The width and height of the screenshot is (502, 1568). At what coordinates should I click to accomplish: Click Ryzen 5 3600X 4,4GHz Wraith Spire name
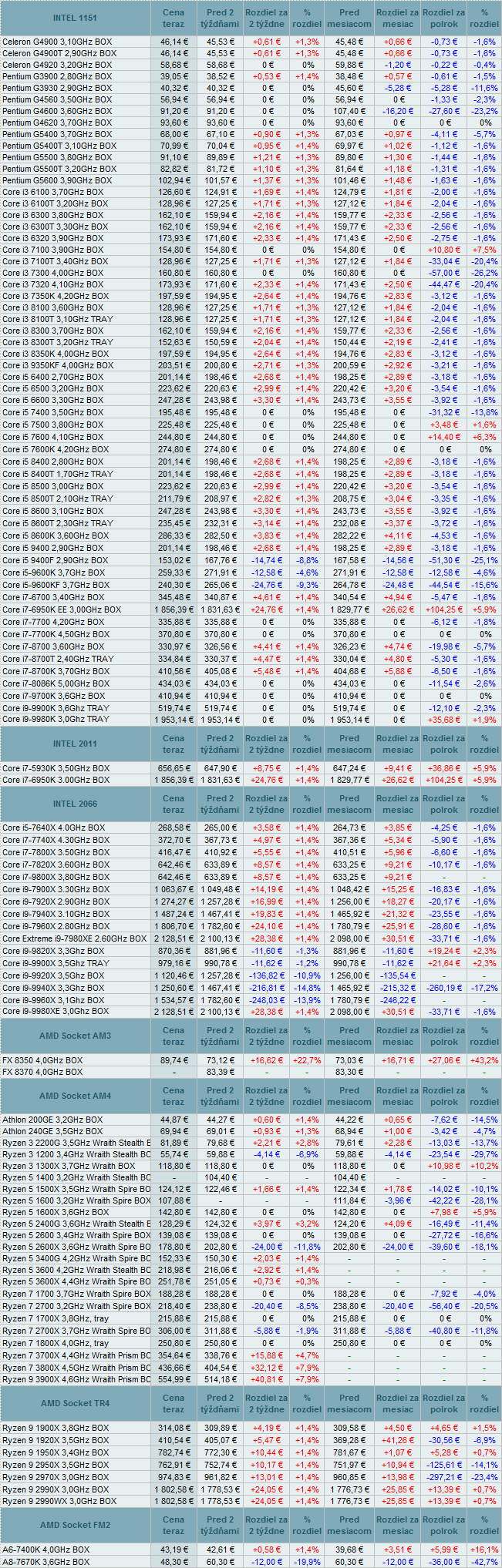(x=76, y=1281)
